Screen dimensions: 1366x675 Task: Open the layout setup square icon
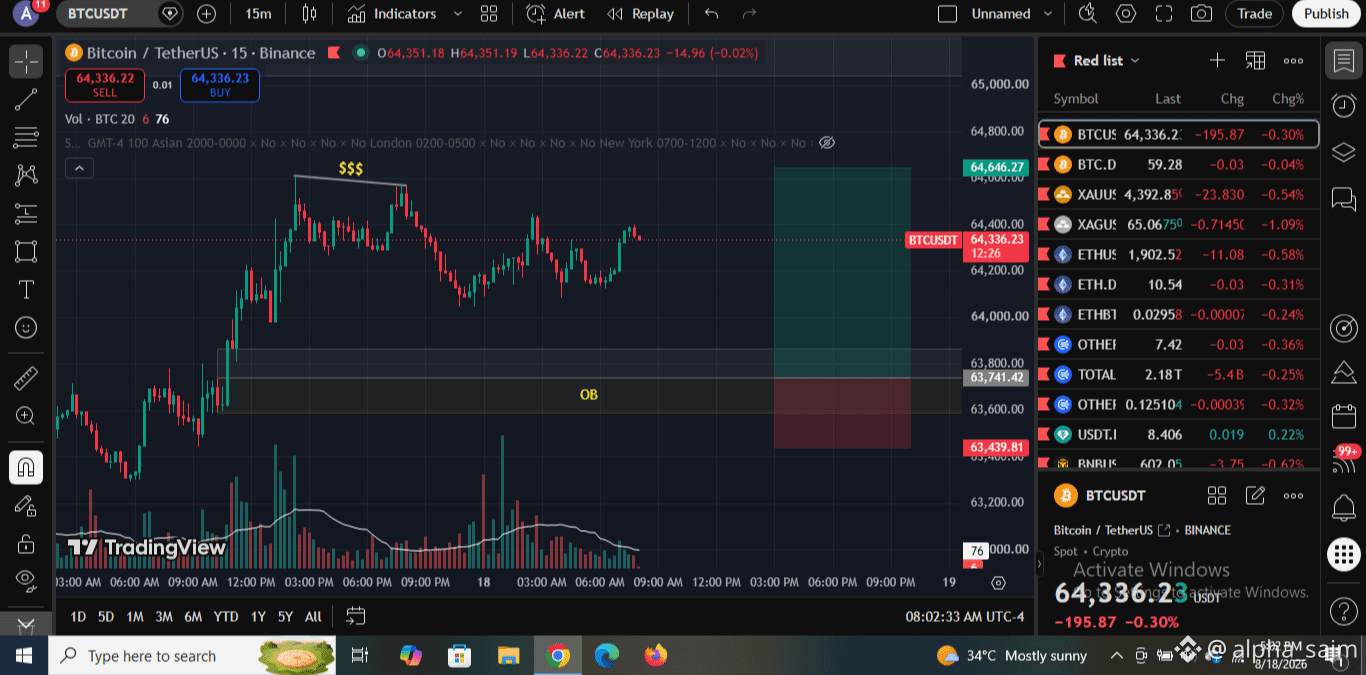pos(947,14)
